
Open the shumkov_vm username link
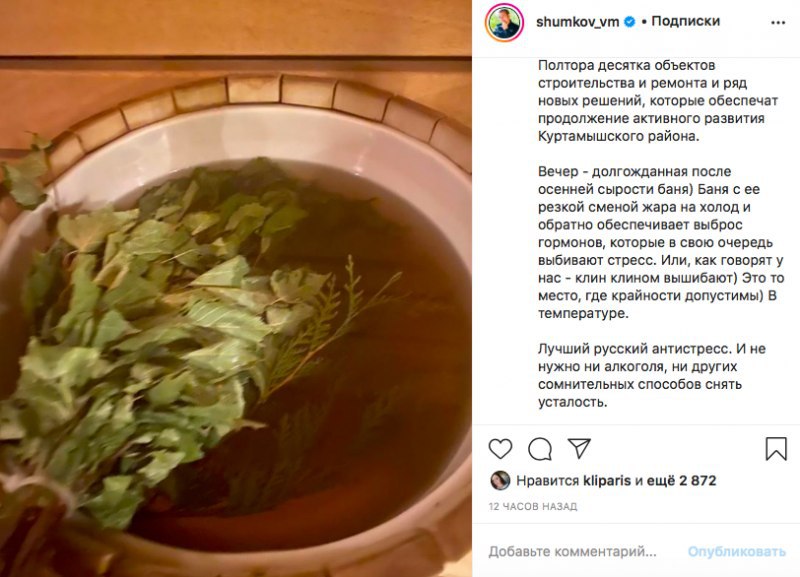click(578, 22)
